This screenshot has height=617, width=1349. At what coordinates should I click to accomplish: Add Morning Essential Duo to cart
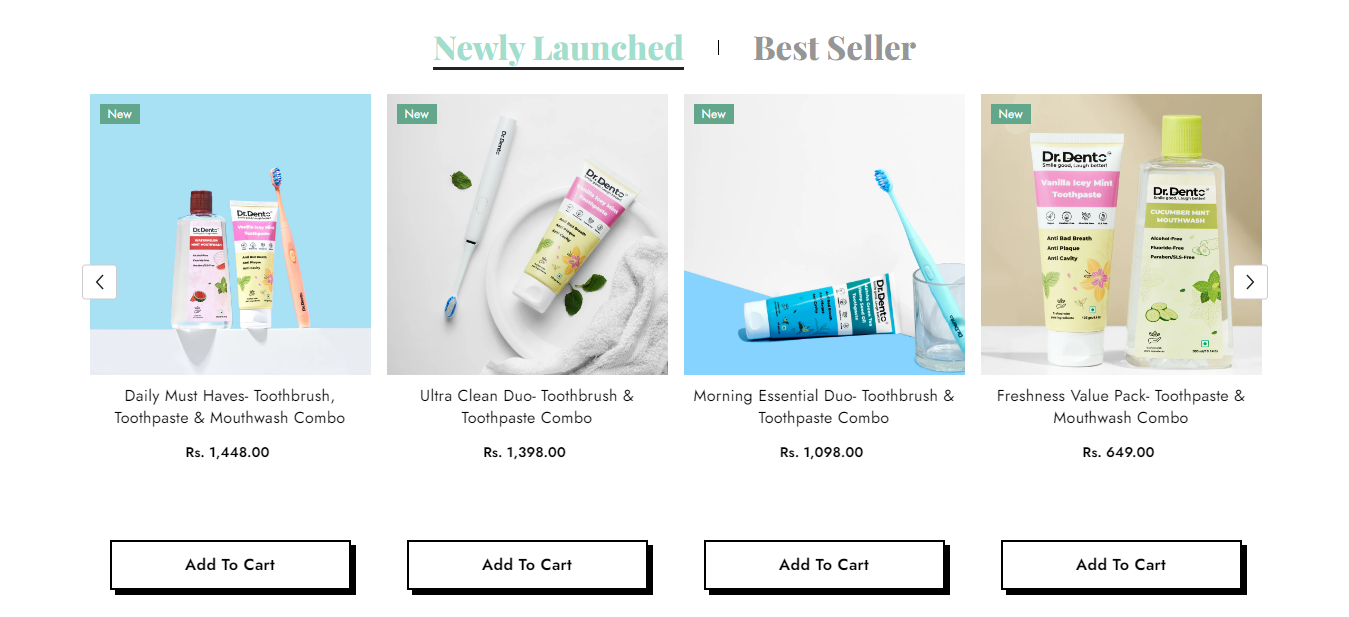pos(824,565)
